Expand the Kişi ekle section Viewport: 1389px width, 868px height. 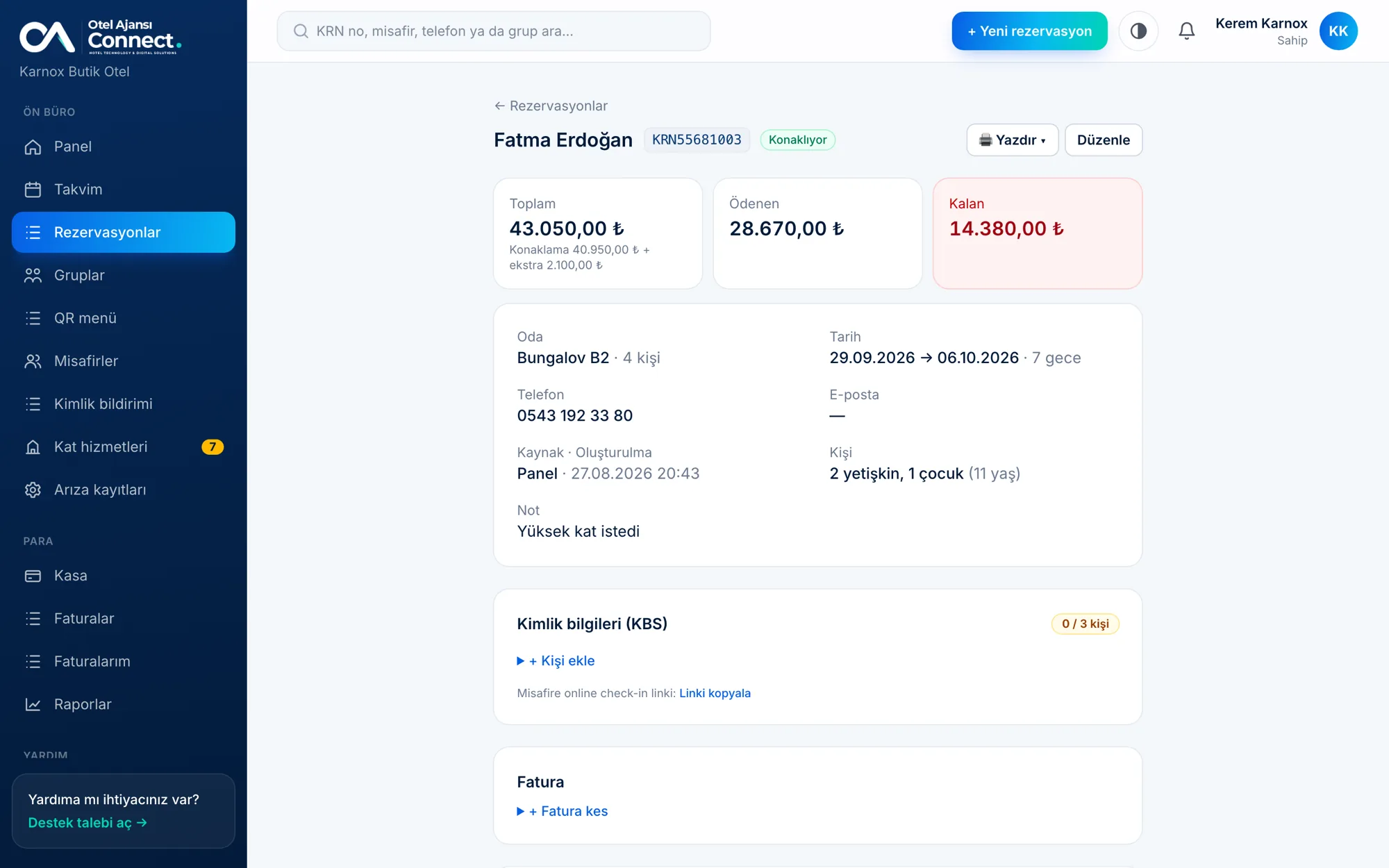(556, 661)
